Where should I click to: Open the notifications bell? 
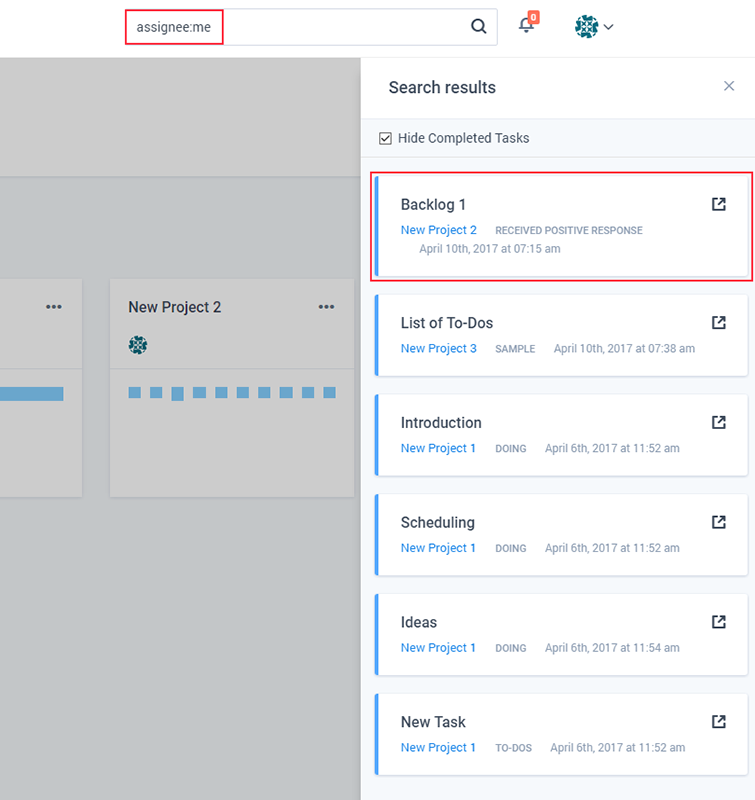(x=526, y=26)
